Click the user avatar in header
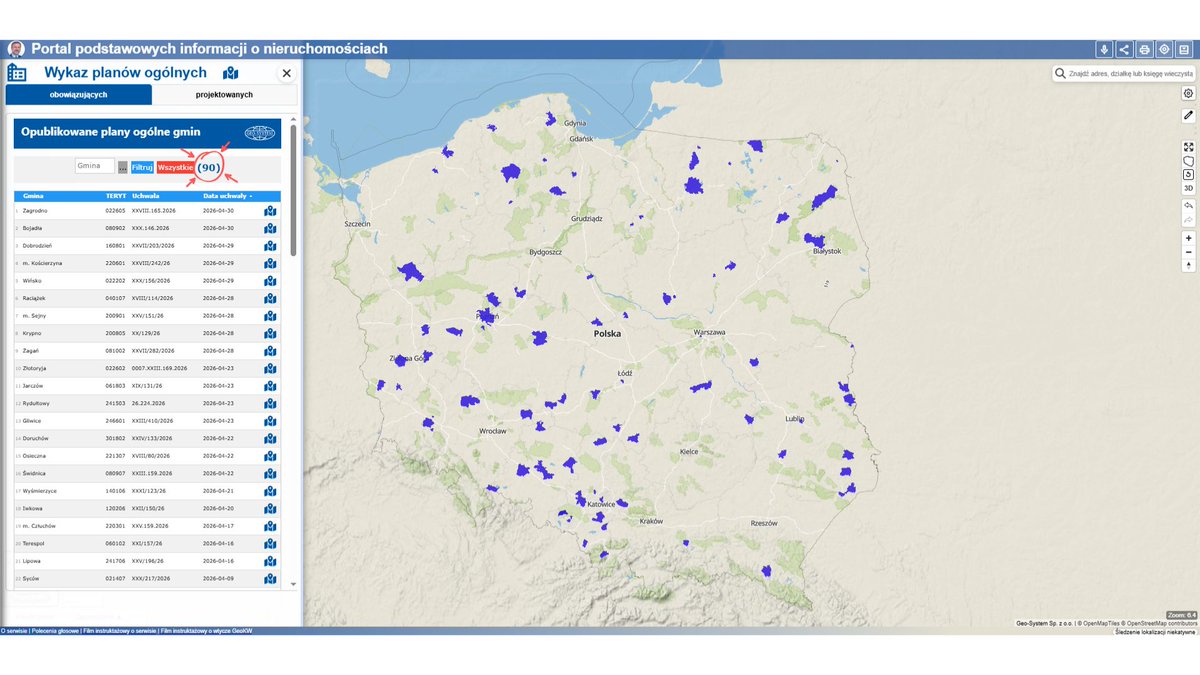Viewport: 1200px width, 675px height. pos(16,49)
